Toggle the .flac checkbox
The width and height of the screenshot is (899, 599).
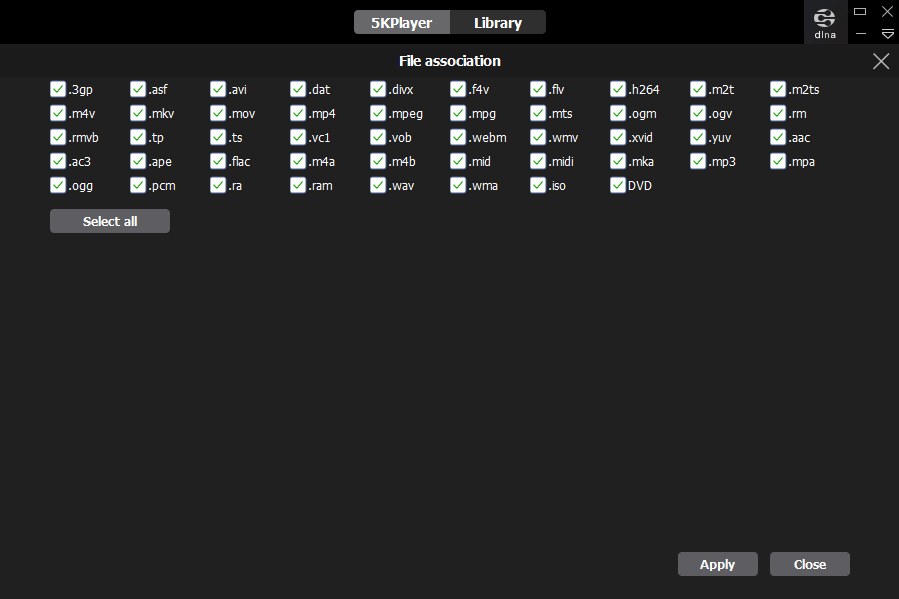[x=218, y=162]
